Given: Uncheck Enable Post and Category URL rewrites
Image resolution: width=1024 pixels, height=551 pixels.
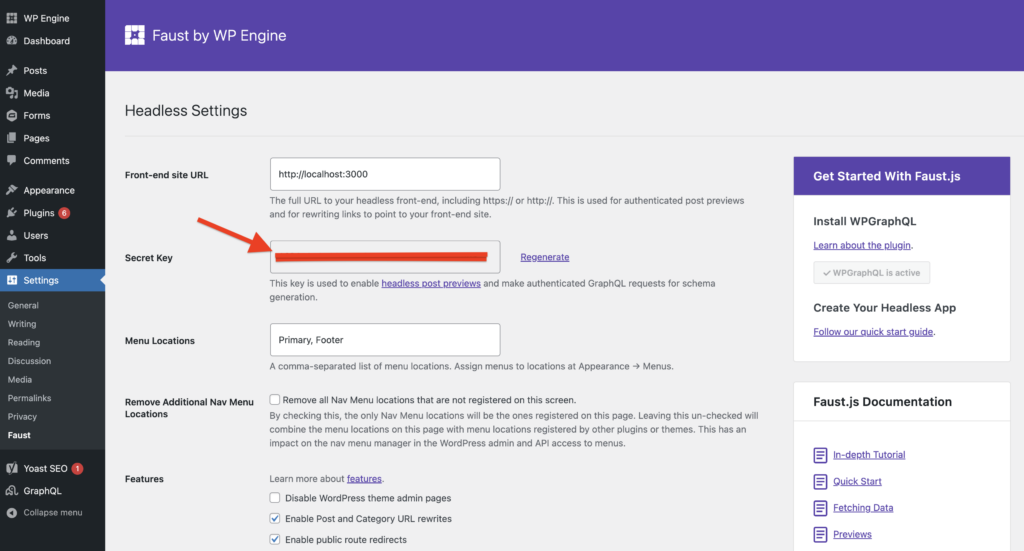Looking at the screenshot, I should click(275, 519).
